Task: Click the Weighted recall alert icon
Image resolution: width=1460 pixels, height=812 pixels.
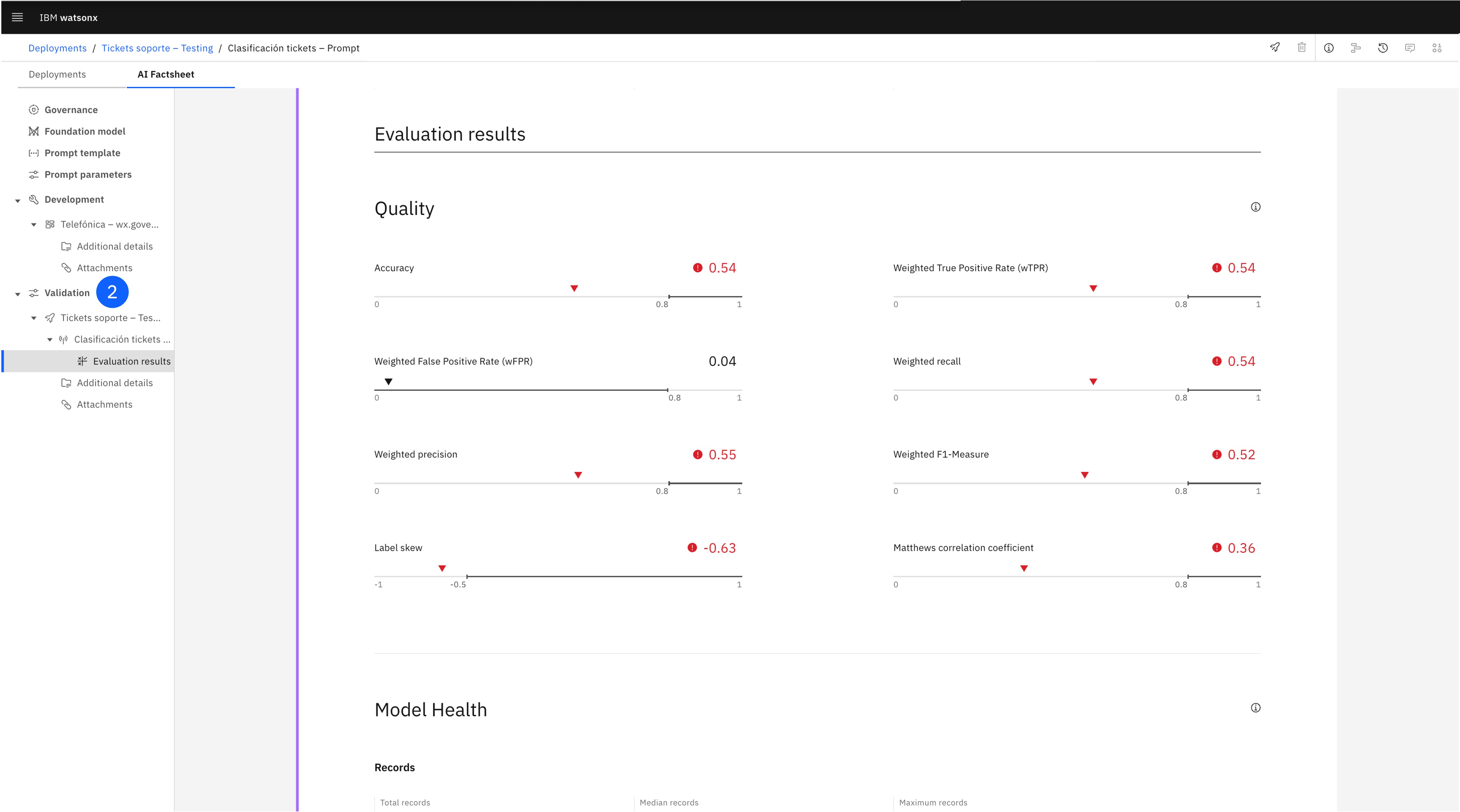Action: (1217, 361)
